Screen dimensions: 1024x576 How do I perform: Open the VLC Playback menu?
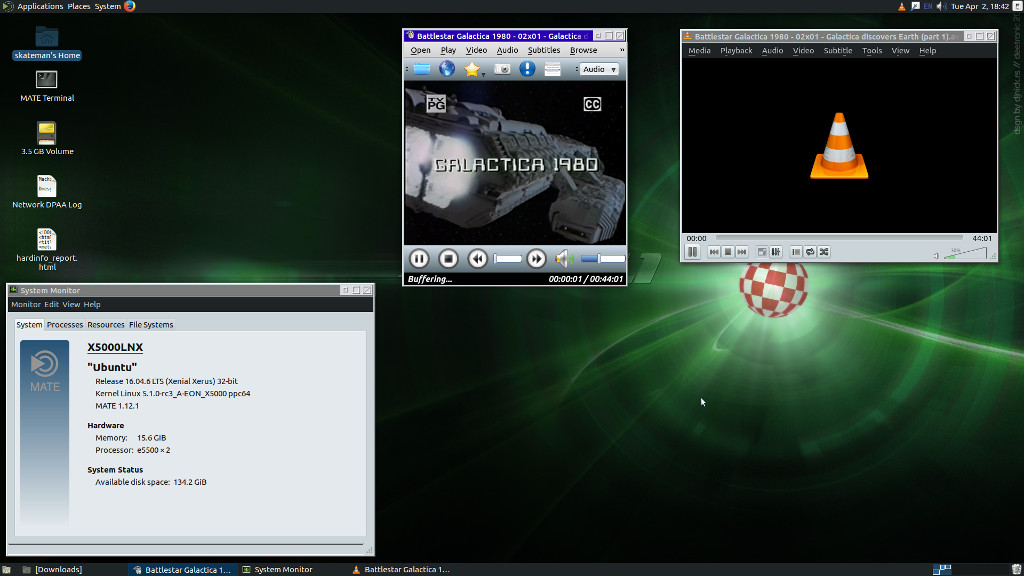tap(736, 50)
